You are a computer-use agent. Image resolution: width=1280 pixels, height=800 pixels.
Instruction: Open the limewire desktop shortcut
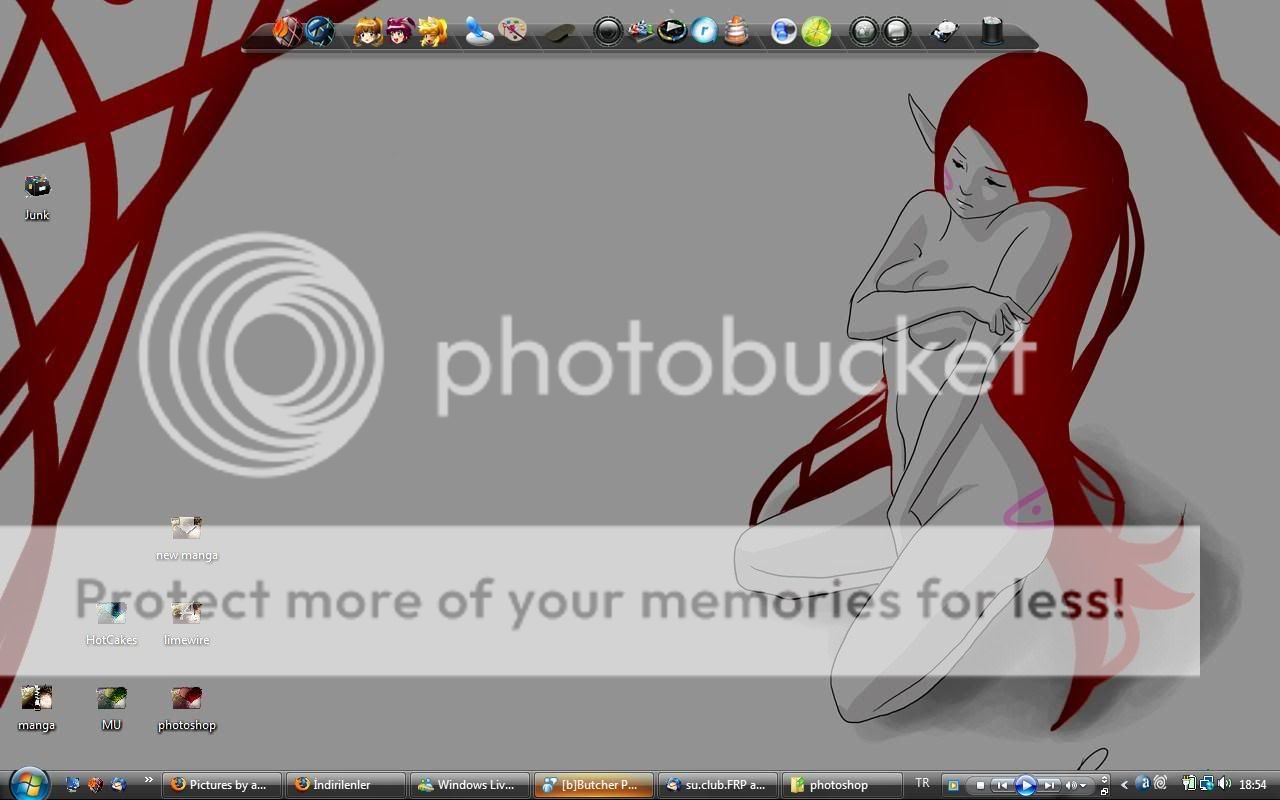pos(187,623)
